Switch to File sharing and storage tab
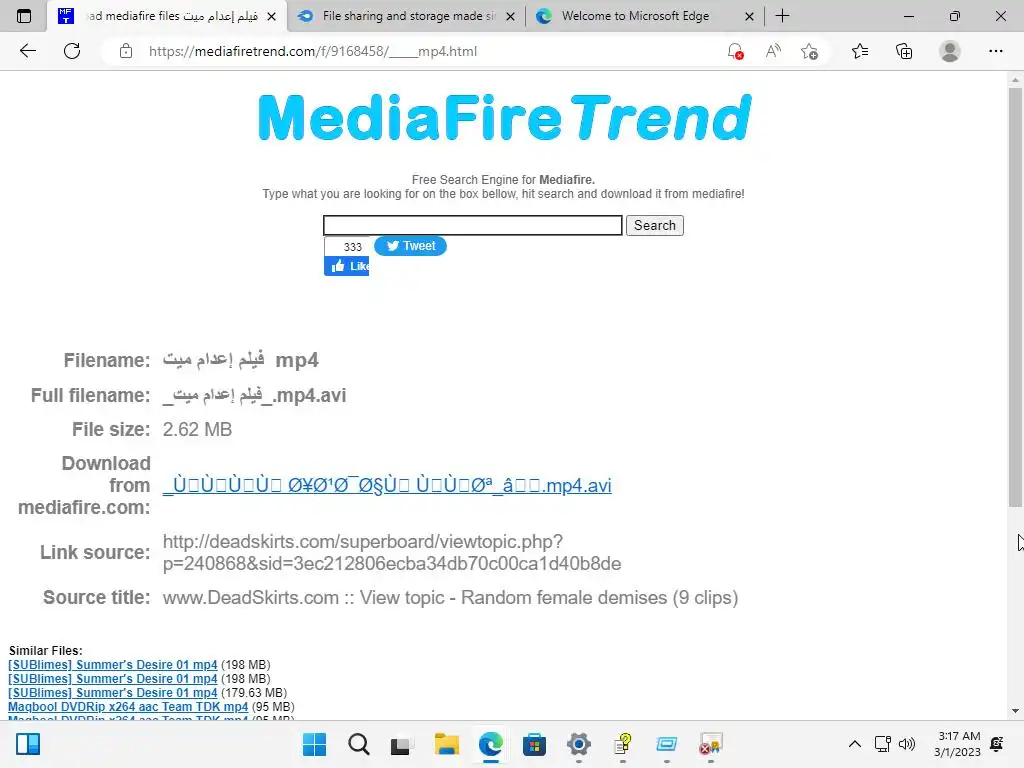 406,16
